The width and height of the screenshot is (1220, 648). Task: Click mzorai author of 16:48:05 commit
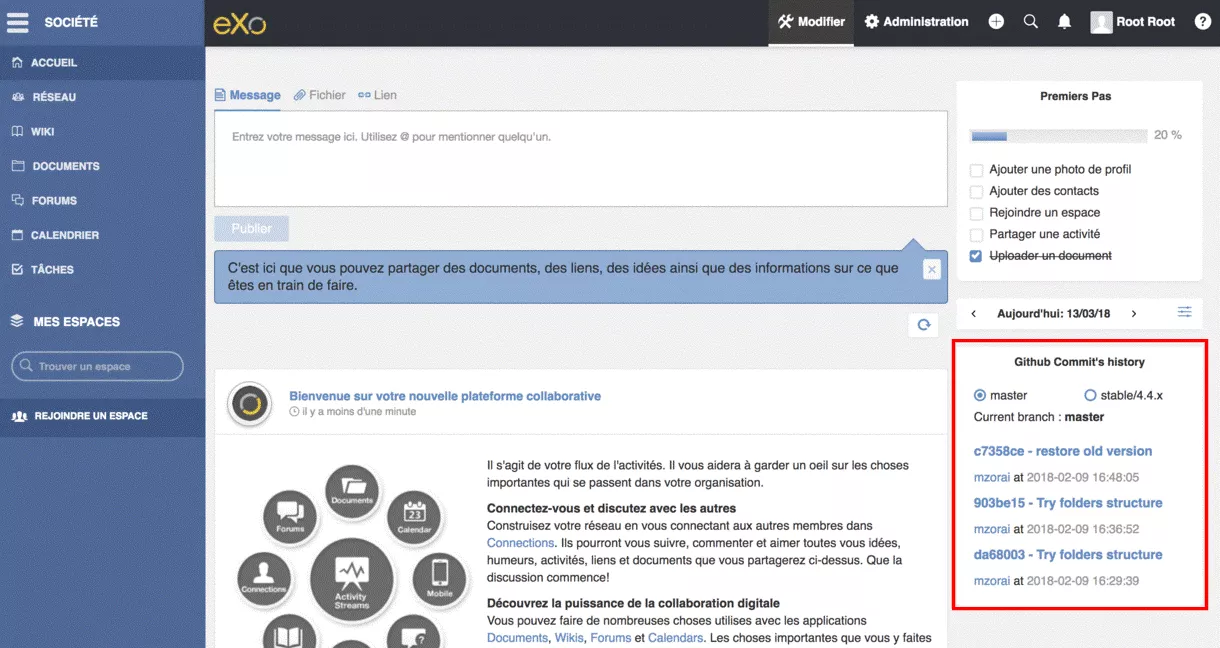[x=992, y=478]
